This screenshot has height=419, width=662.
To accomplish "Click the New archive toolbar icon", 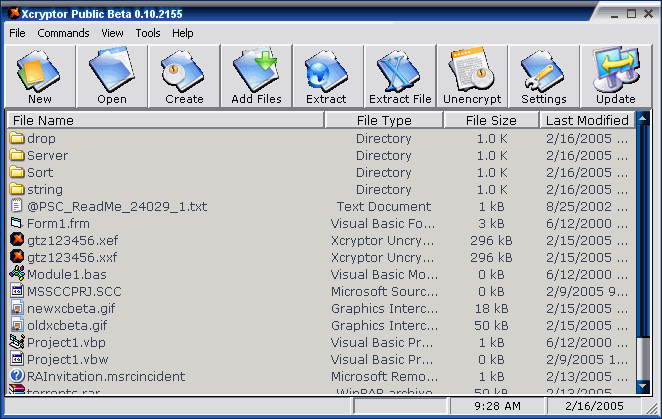I will point(40,76).
